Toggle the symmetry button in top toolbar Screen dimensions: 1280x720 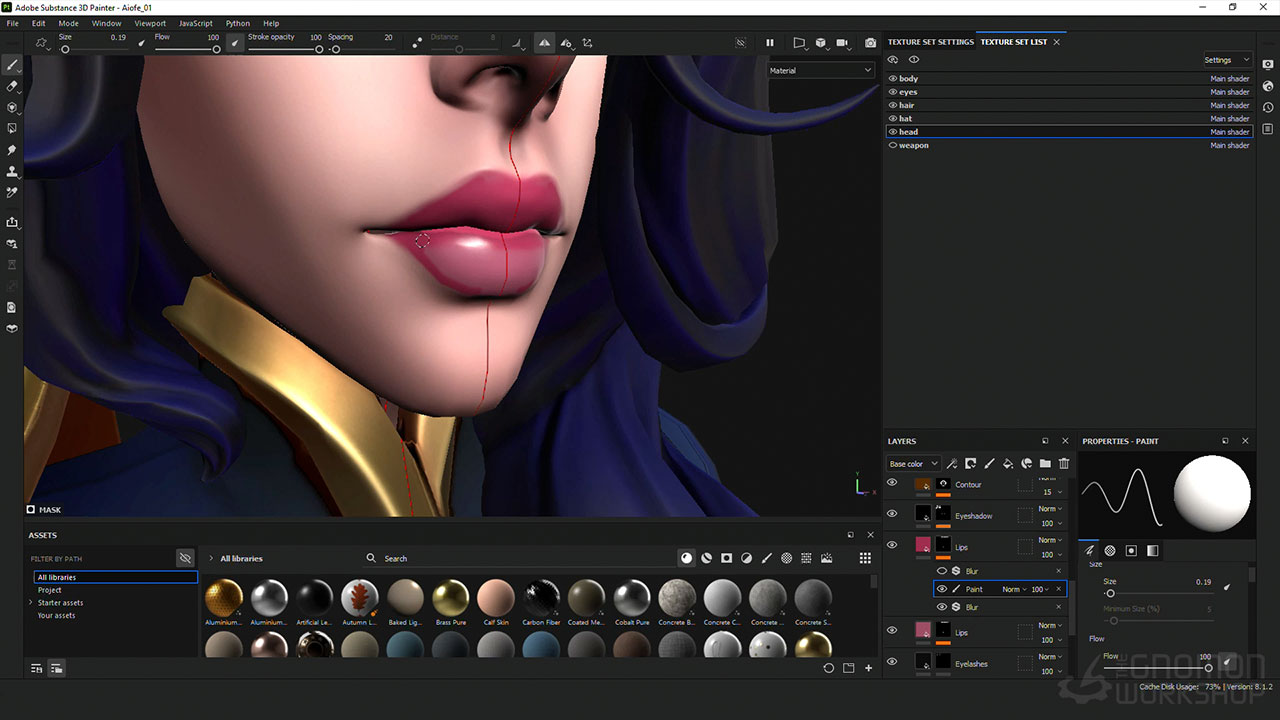click(x=544, y=43)
